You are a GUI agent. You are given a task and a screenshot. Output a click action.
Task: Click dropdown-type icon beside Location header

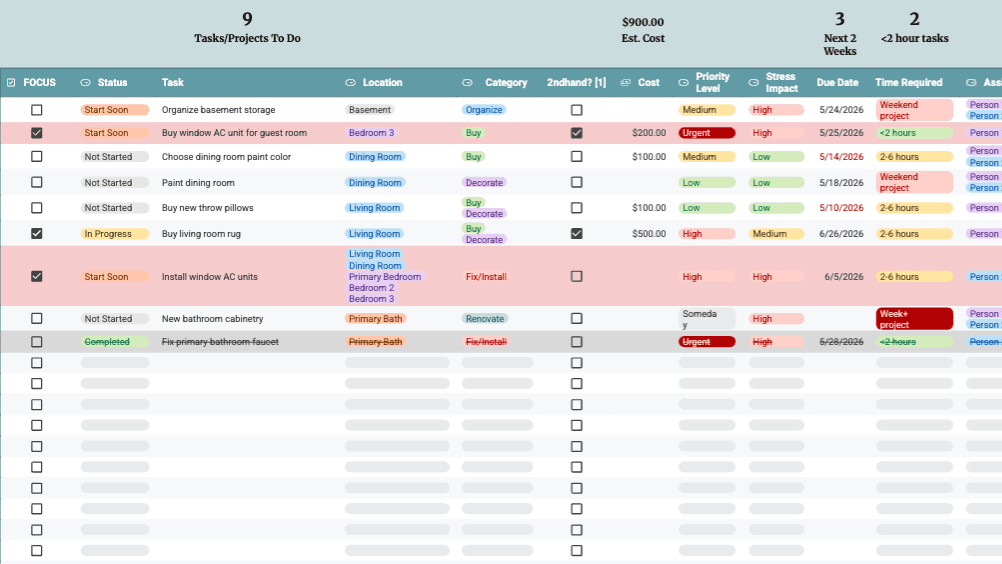pos(350,82)
